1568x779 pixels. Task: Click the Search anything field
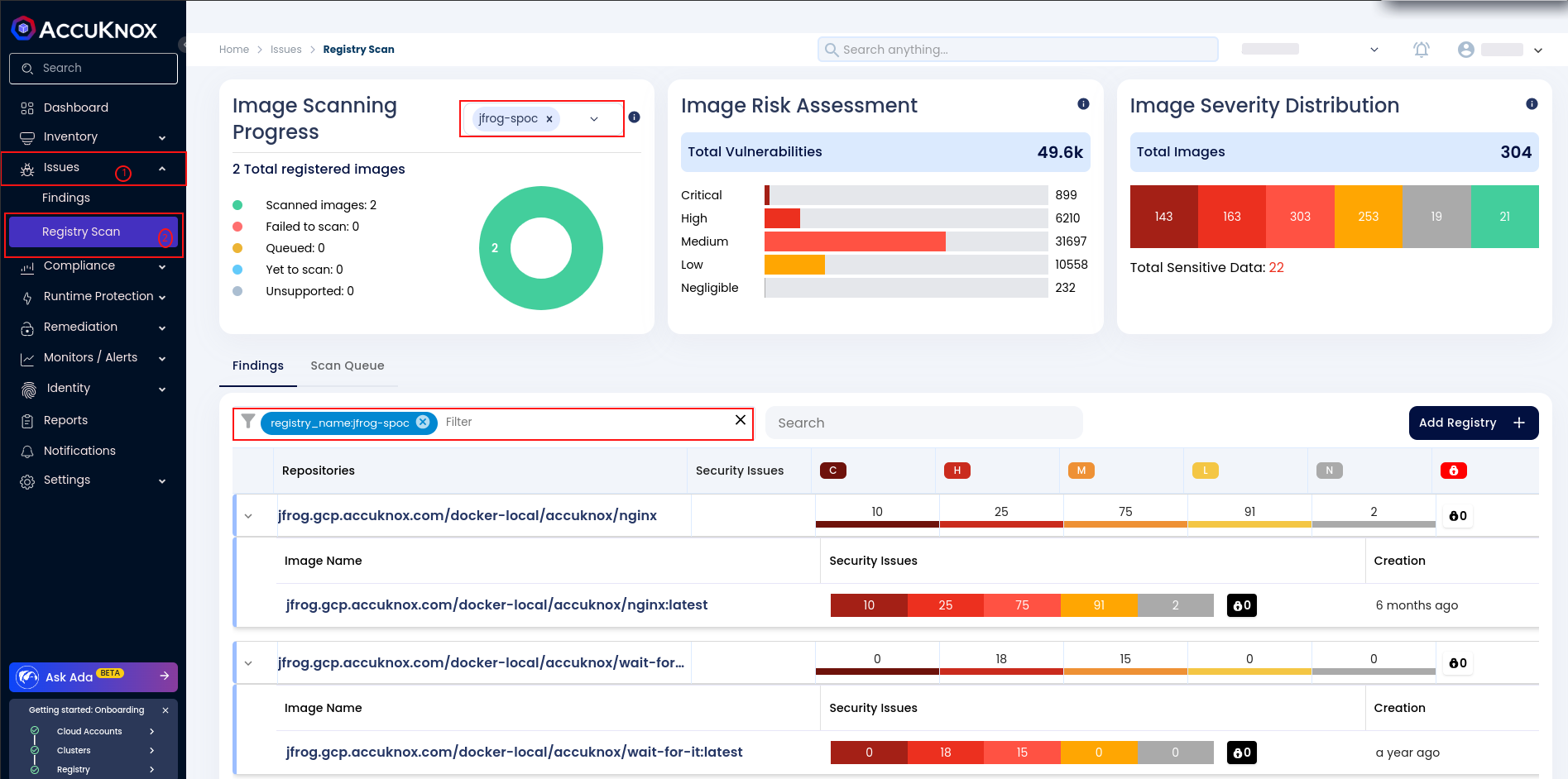pyautogui.click(x=1018, y=50)
